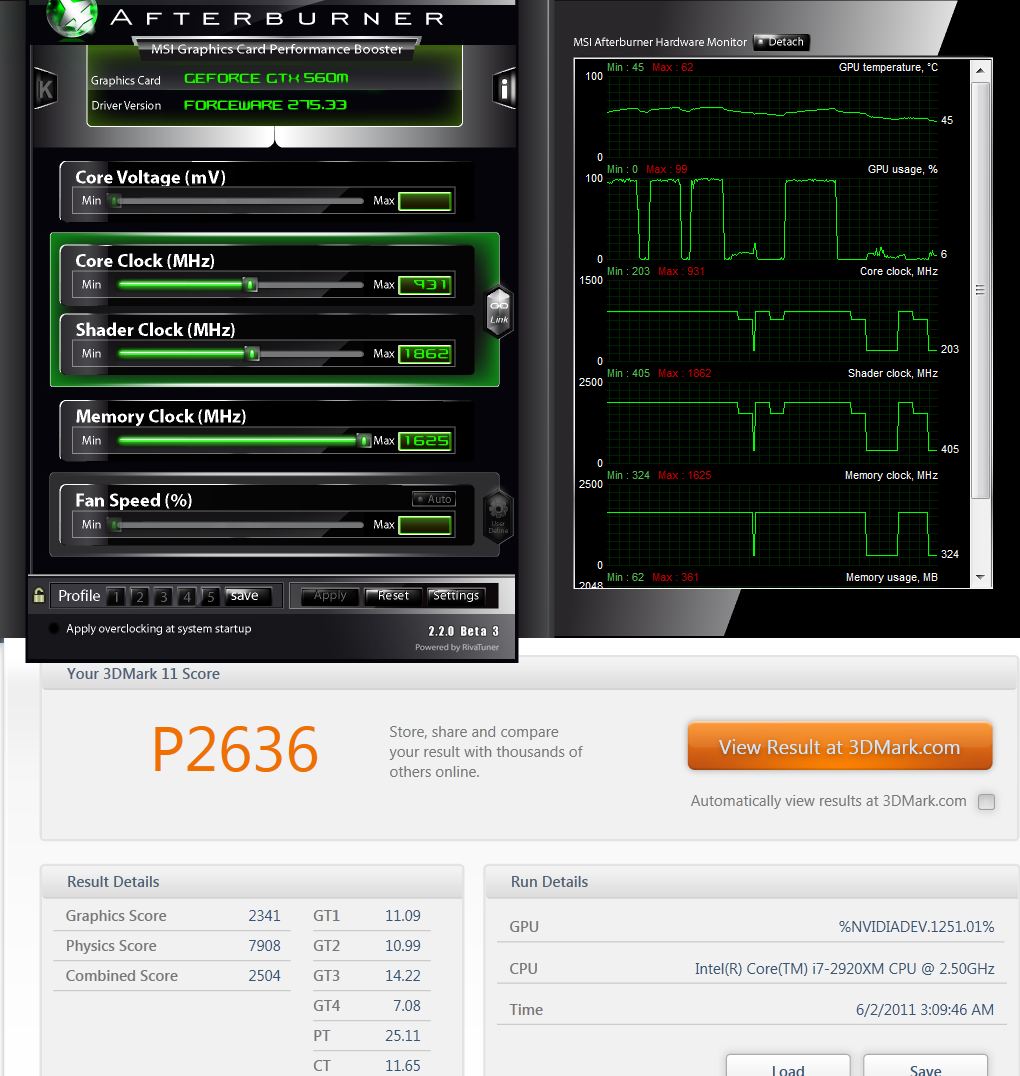Click the GPU temperature graph
Viewport: 1020px width, 1076px height.
point(772,117)
